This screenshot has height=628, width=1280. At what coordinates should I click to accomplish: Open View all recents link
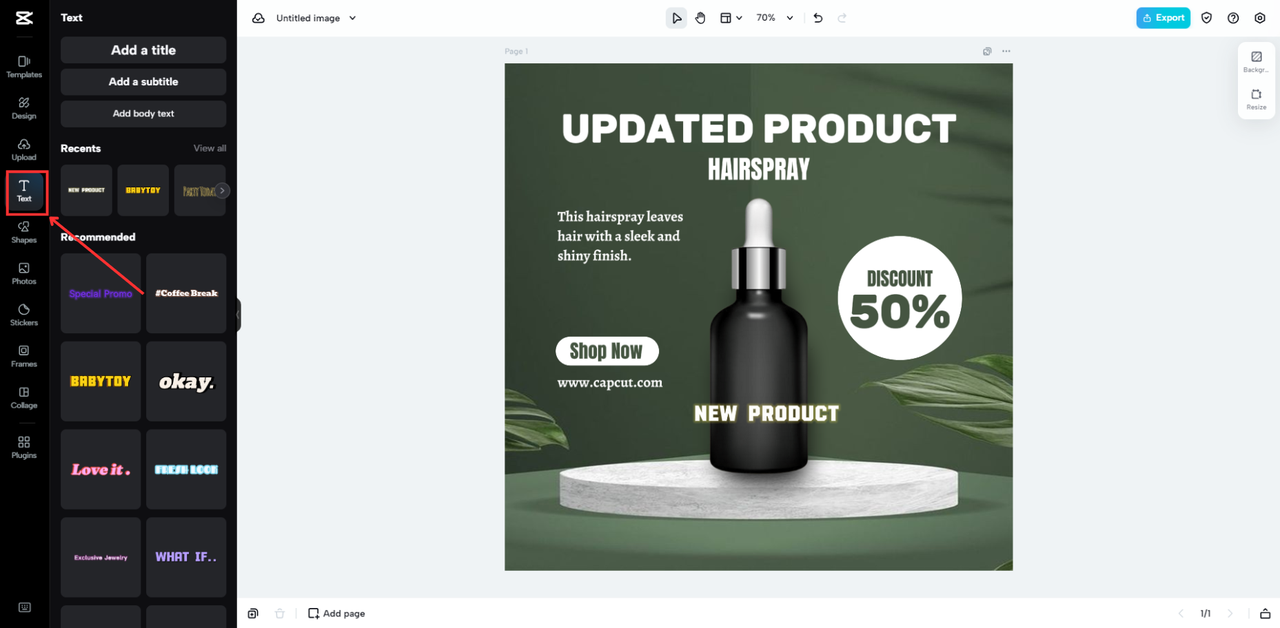(x=210, y=148)
